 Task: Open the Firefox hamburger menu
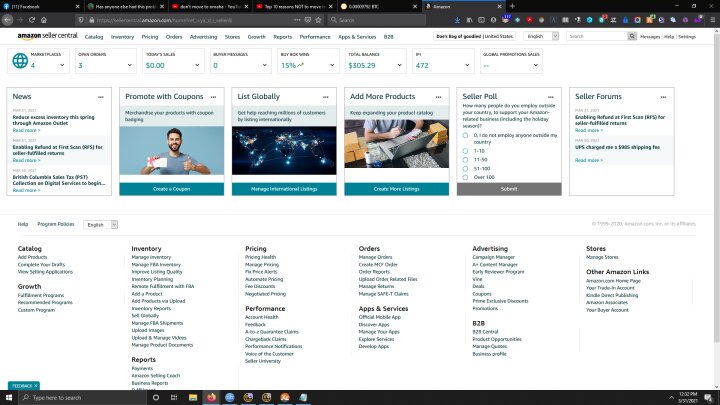click(712, 20)
